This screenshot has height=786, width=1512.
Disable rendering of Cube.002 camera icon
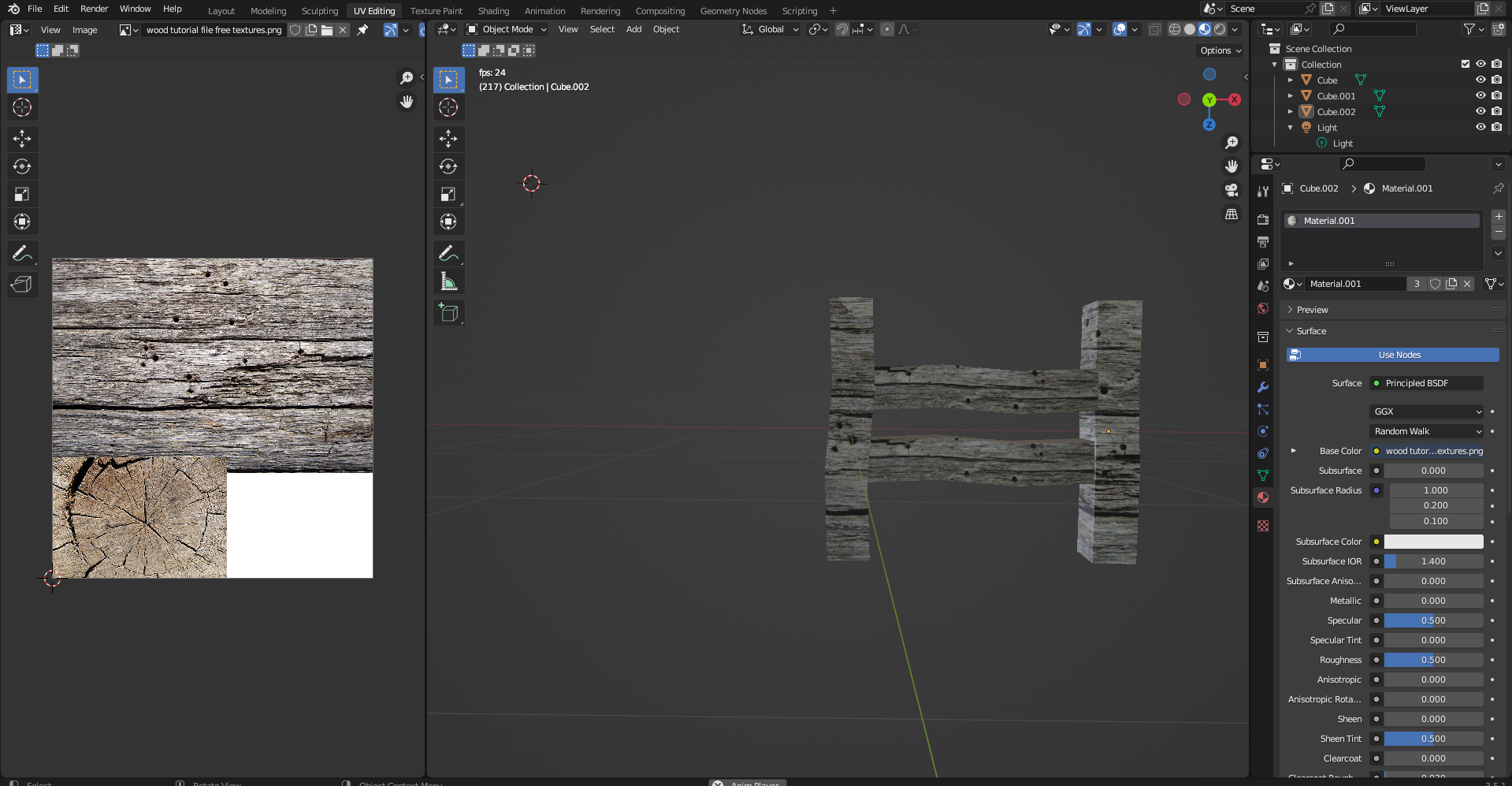pos(1496,111)
